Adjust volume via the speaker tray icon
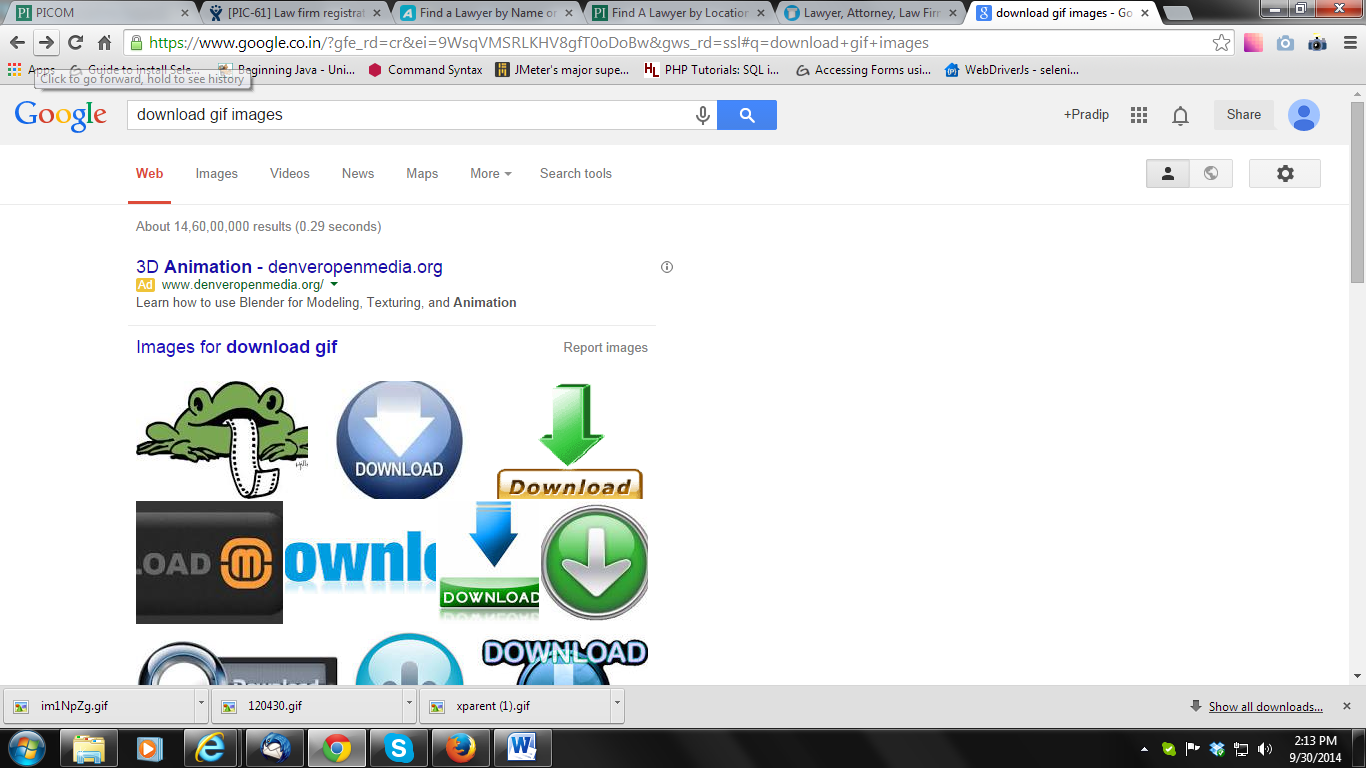Screen dimensions: 1366x768 pyautogui.click(x=1265, y=748)
